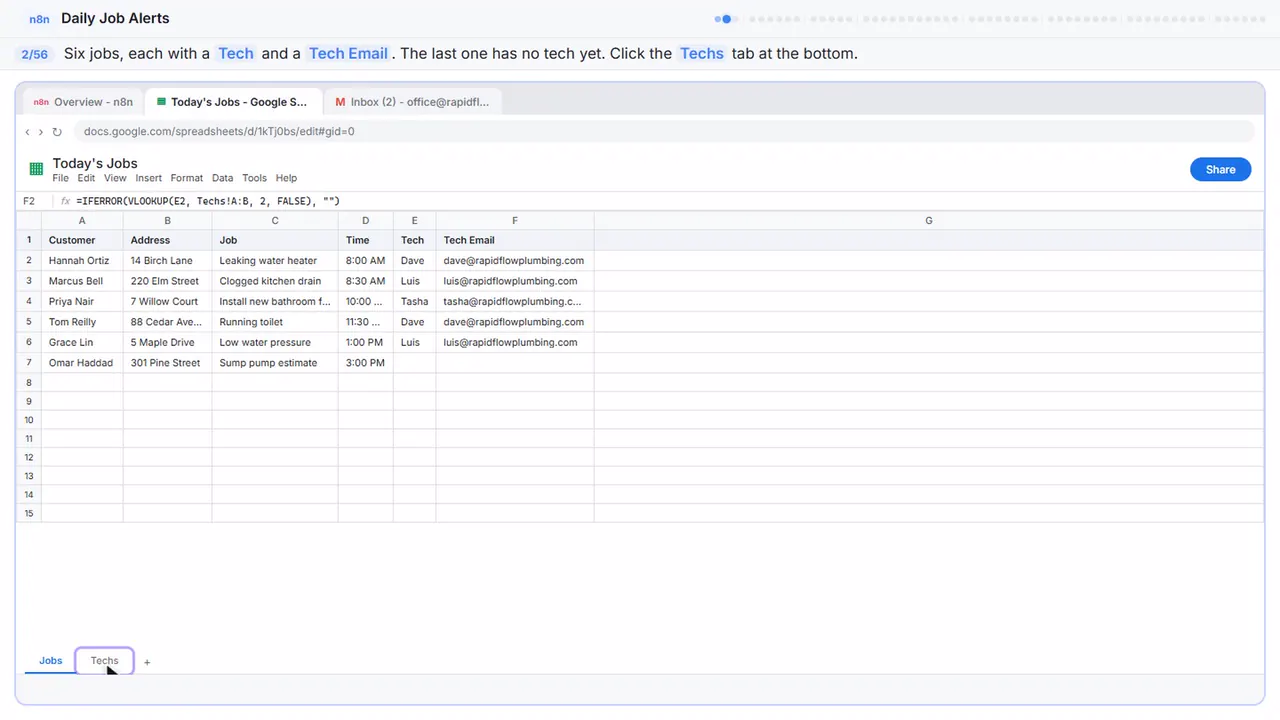Open the Gmail Inbox (2) browser tab
Image resolution: width=1280 pixels, height=720 pixels.
click(413, 102)
